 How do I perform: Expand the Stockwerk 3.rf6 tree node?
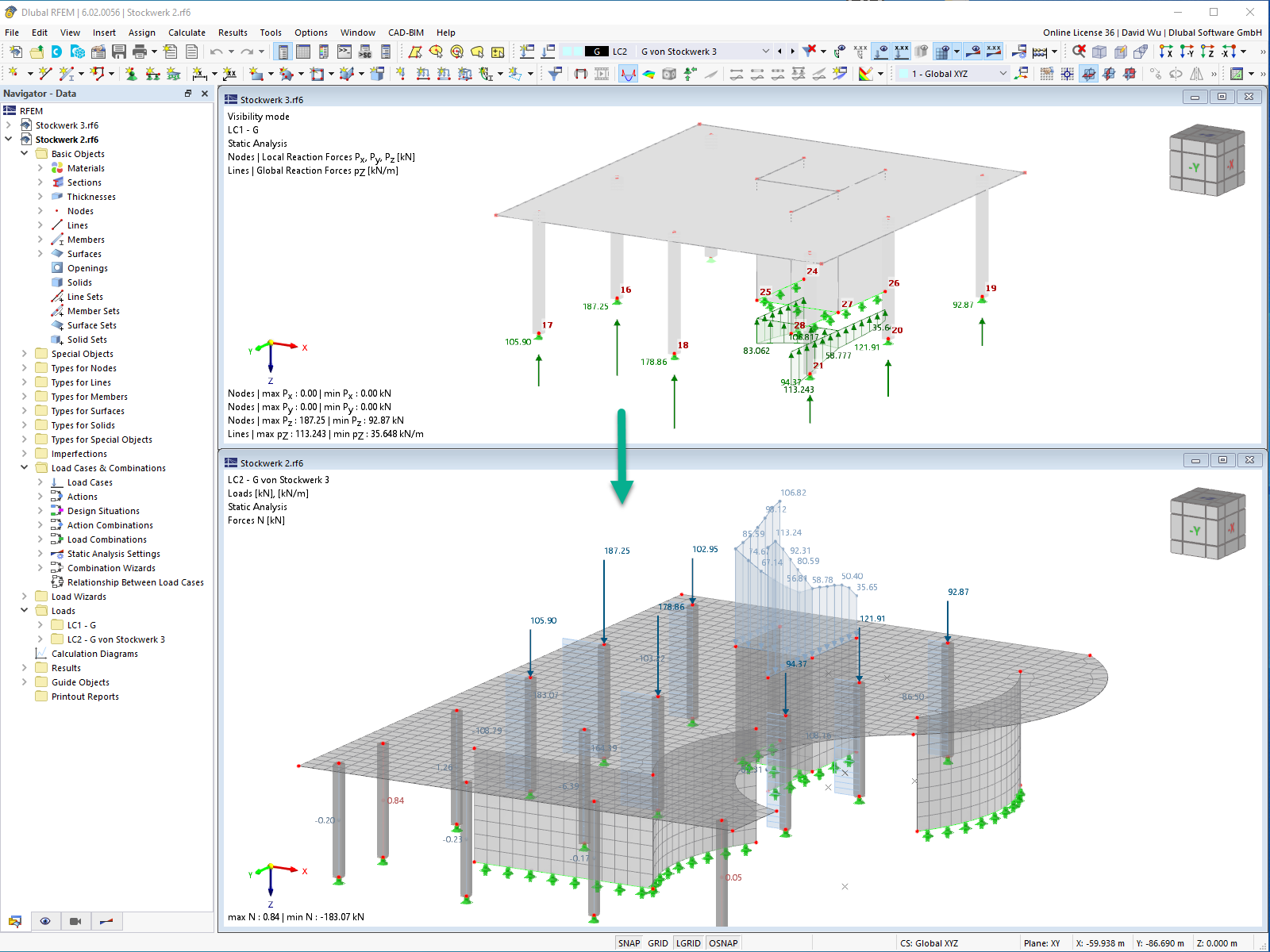(x=9, y=125)
